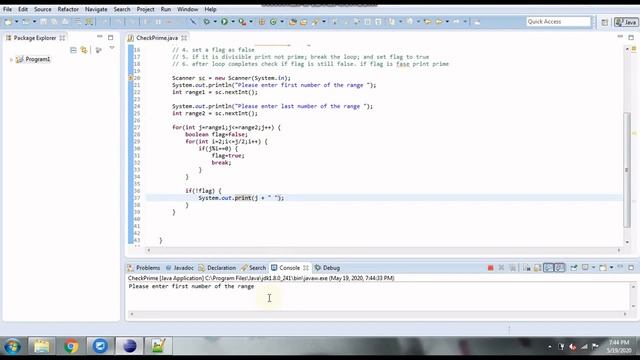Screen dimensions: 640x360
Task: Click the console horizontal scrollbar
Action: coord(378,314)
